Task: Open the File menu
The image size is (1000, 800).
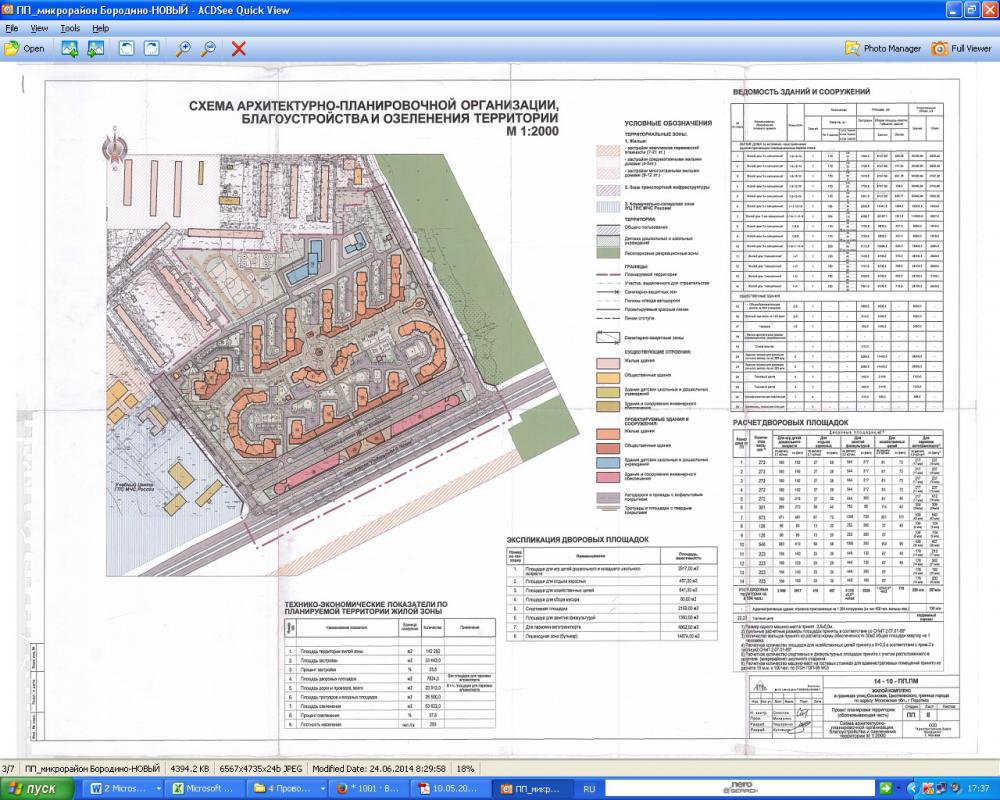Action: (x=12, y=28)
